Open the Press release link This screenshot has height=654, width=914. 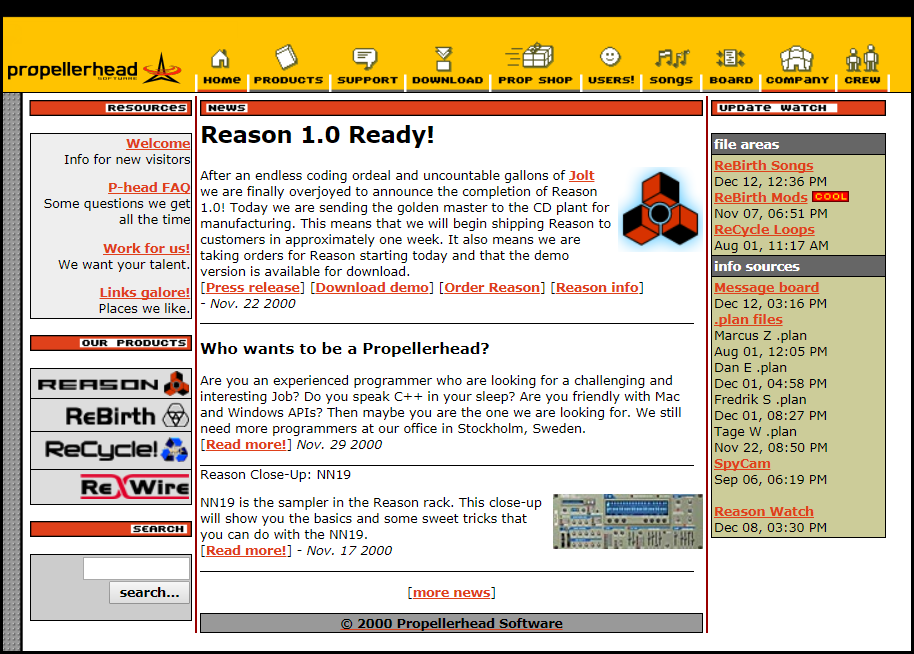pyautogui.click(x=253, y=287)
